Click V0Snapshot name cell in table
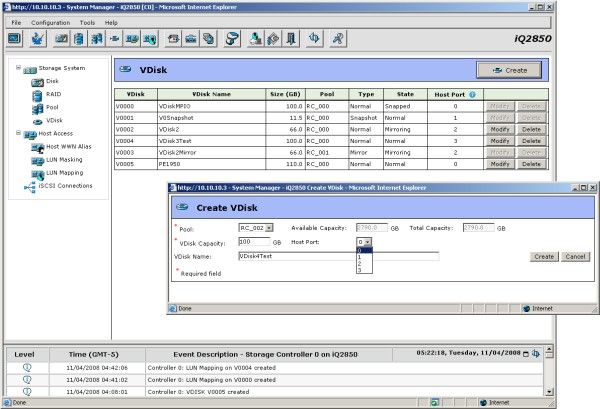Image resolution: width=600 pixels, height=409 pixels. pos(211,118)
